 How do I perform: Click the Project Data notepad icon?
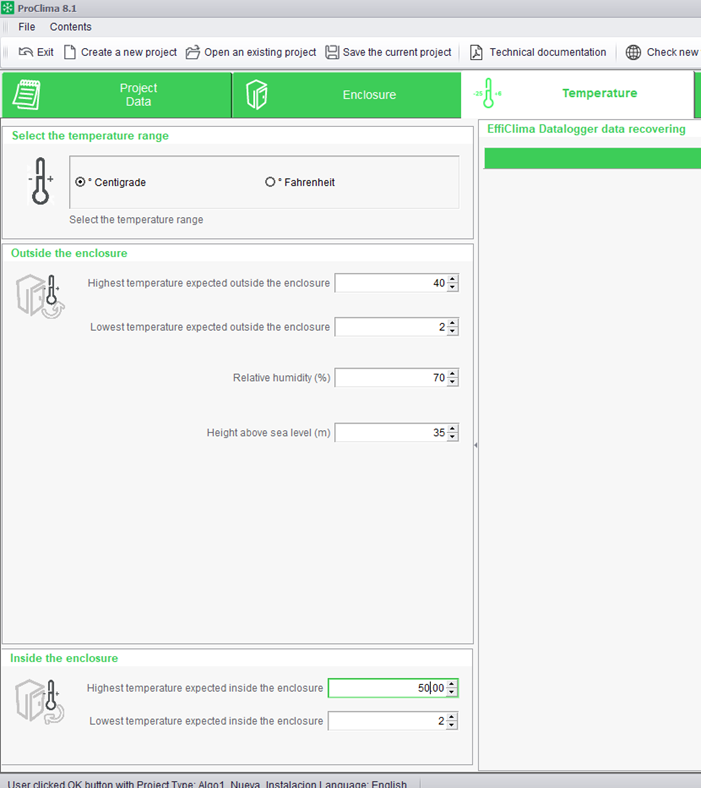click(26, 94)
